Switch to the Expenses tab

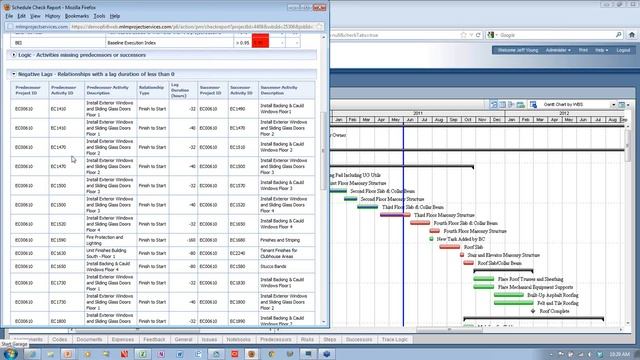point(122,339)
